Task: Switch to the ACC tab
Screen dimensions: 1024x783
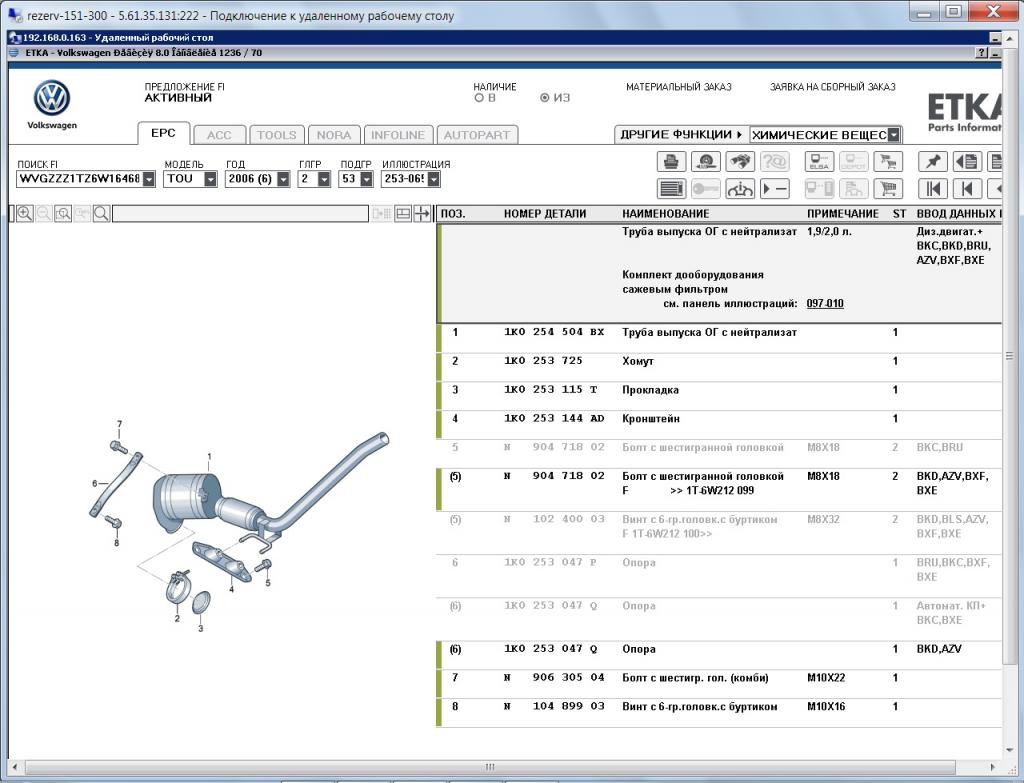Action: tap(219, 135)
